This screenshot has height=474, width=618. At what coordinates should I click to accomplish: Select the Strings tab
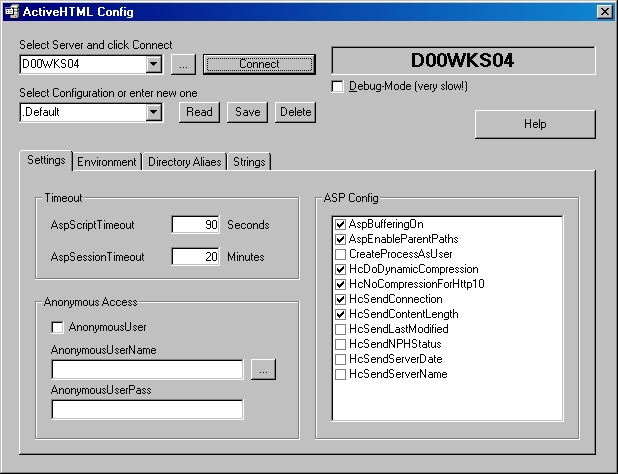click(x=249, y=162)
